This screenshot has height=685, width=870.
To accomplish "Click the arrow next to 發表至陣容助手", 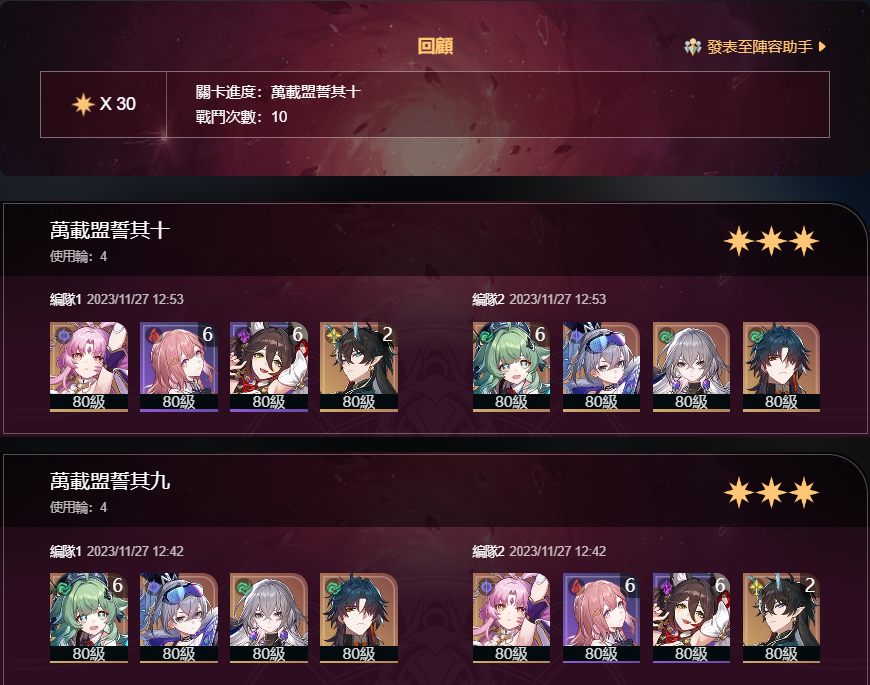I will 822,47.
